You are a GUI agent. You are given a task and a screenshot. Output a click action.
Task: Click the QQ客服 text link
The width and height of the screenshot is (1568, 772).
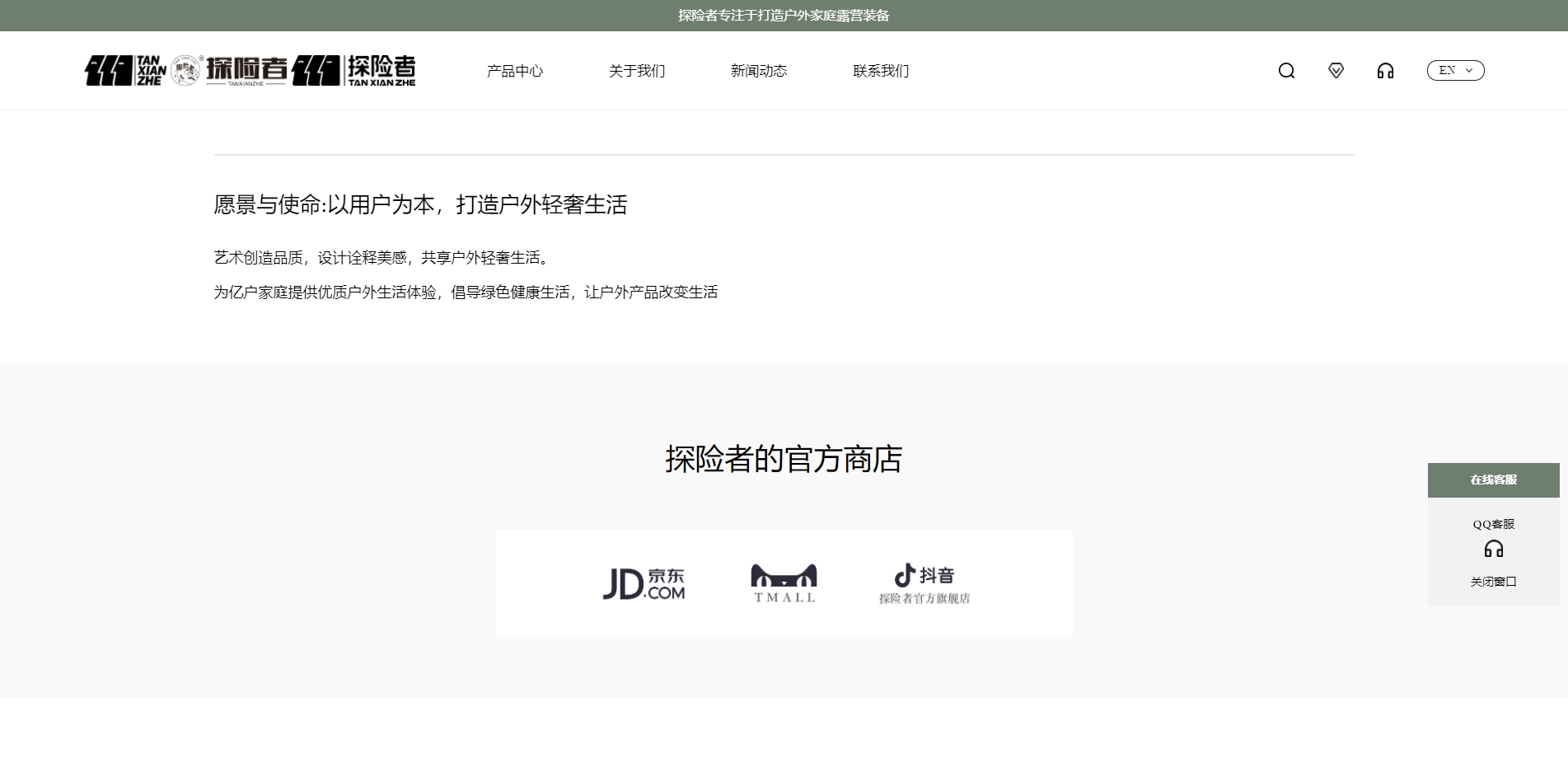point(1494,524)
